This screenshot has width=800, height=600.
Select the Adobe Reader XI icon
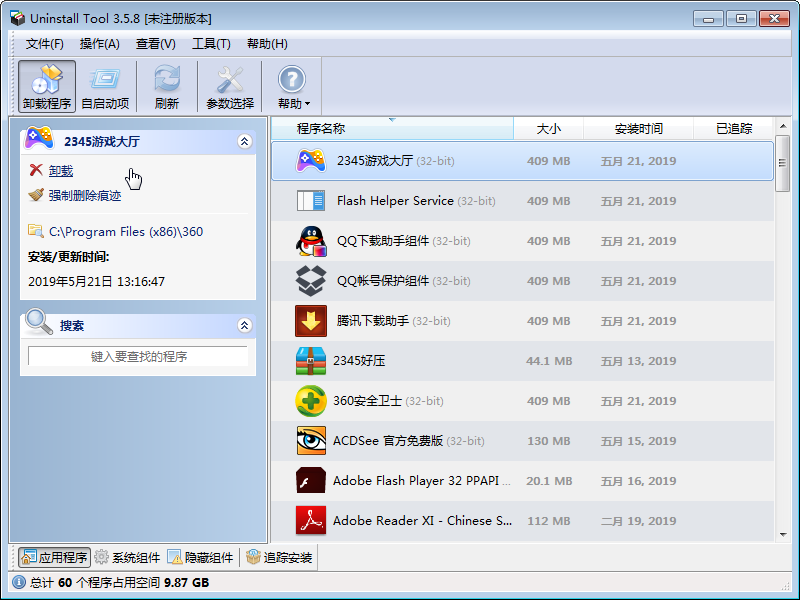[x=311, y=521]
